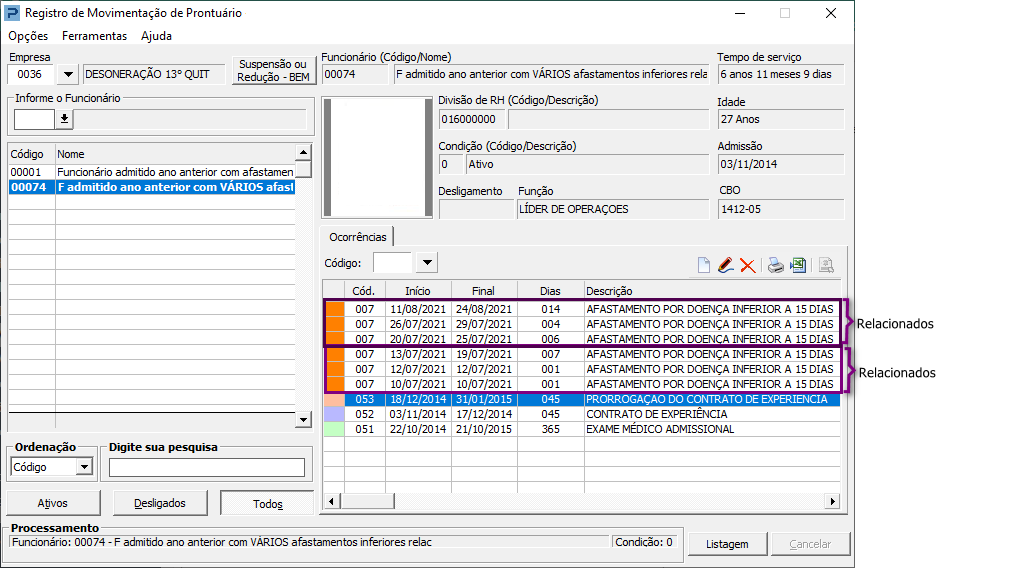Open the Empresa dropdown arrow
The height and width of the screenshot is (568, 1023).
tap(68, 74)
